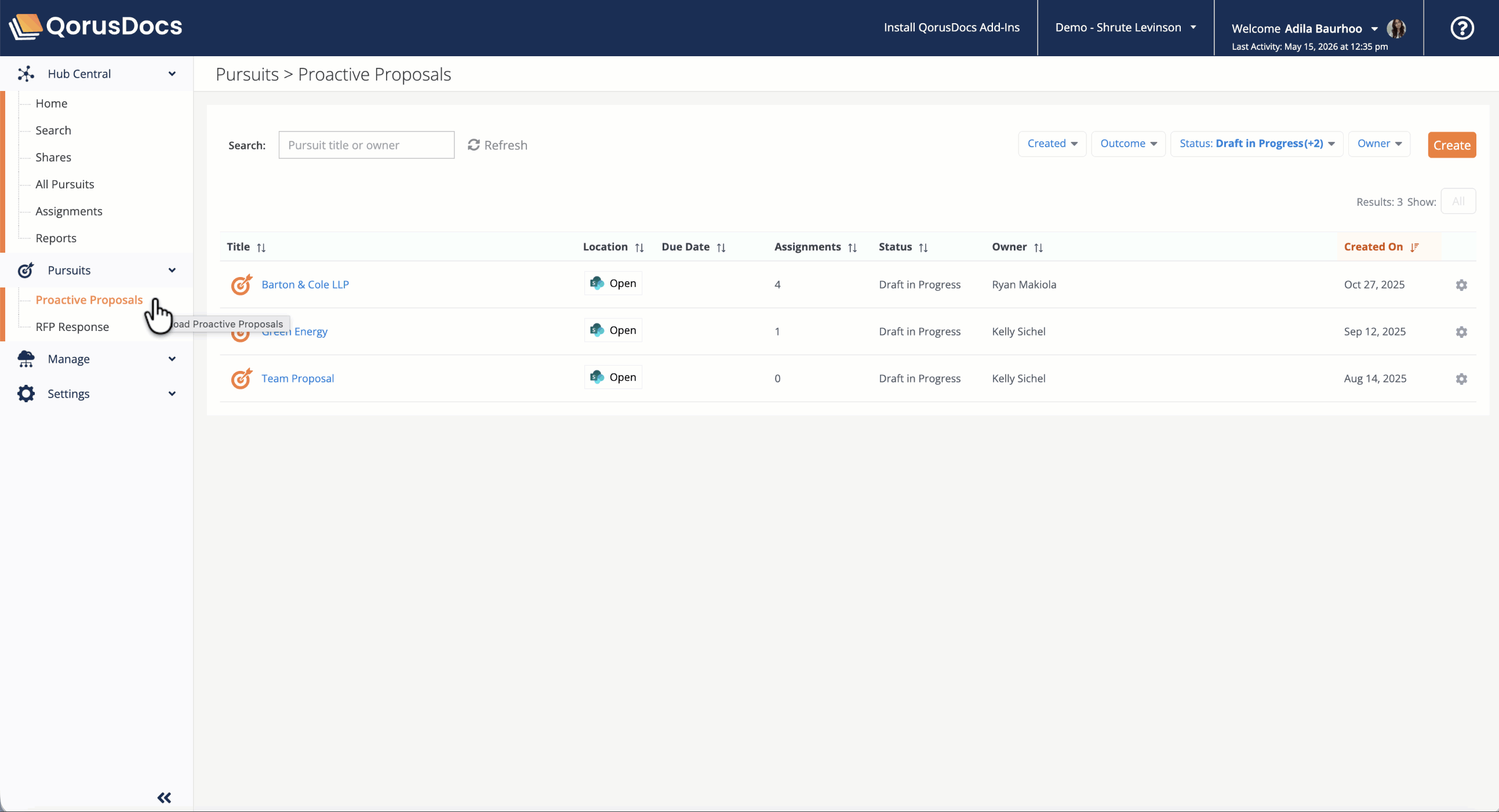Screen dimensions: 1499x812
Task: Open the gear menu for Team Proposal row
Action: pos(1461,379)
